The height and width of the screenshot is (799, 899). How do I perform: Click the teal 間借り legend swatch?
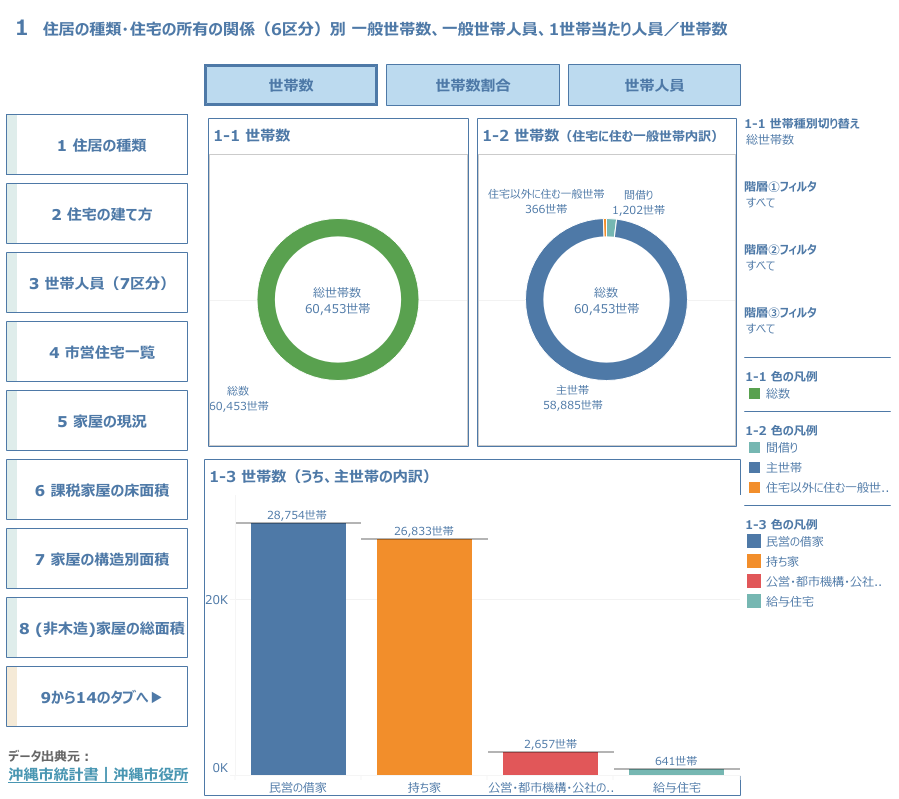[x=755, y=448]
